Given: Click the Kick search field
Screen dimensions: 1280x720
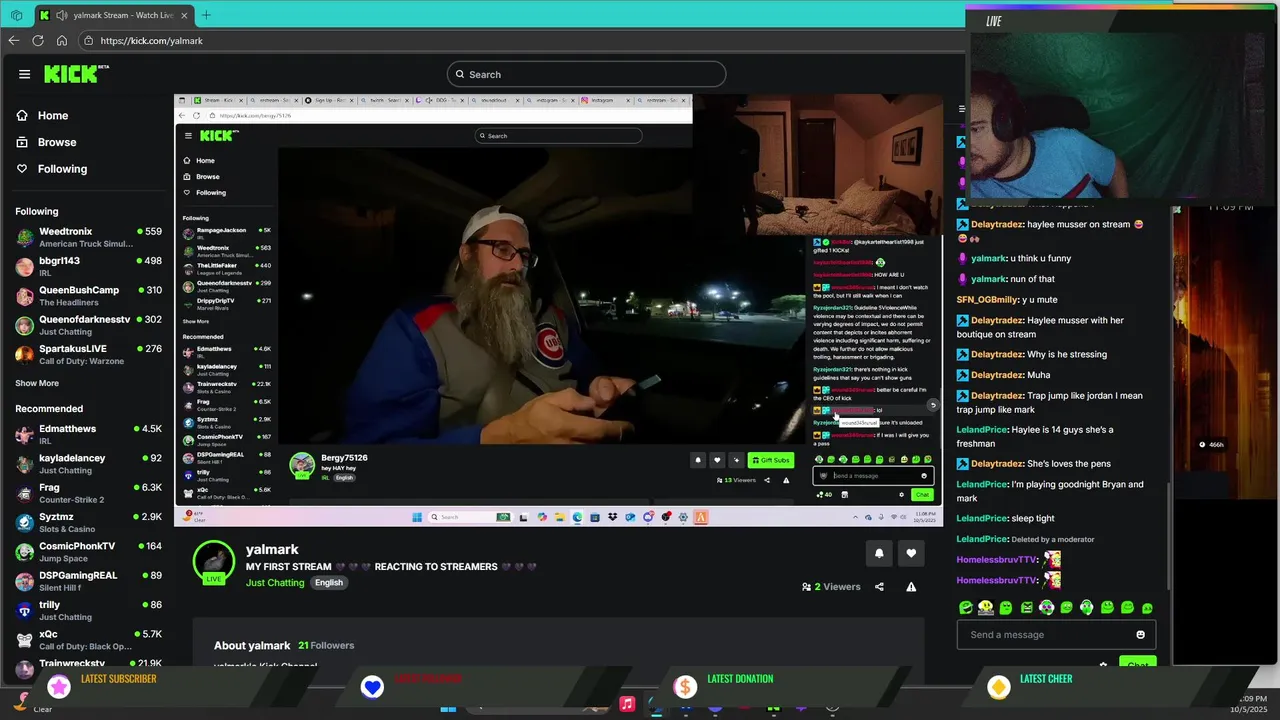Looking at the screenshot, I should [x=586, y=74].
